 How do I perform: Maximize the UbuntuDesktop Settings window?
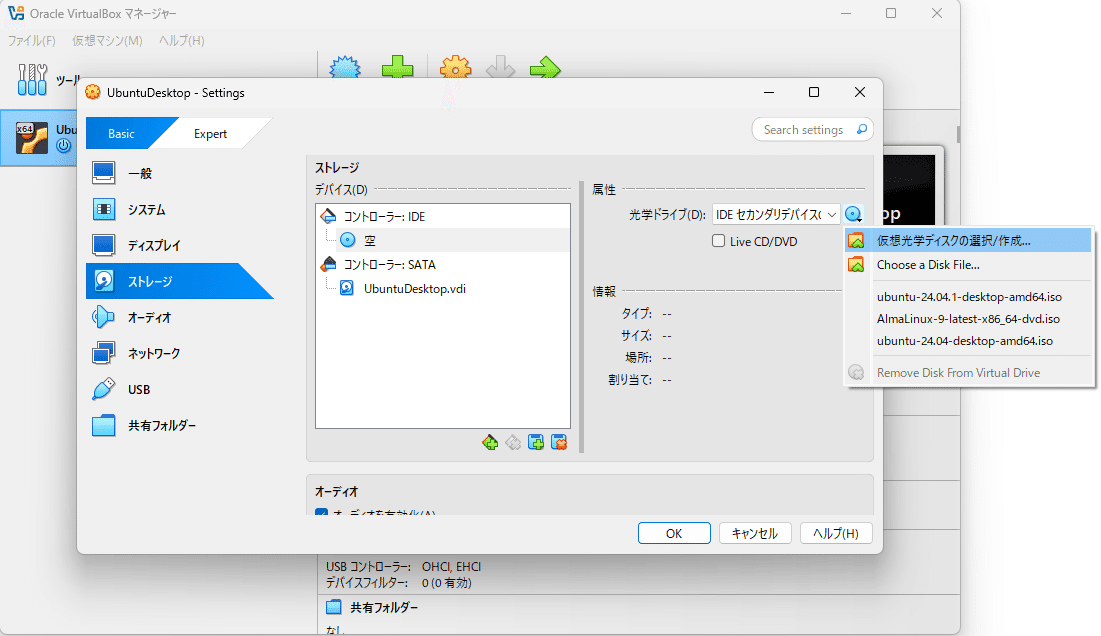814,92
